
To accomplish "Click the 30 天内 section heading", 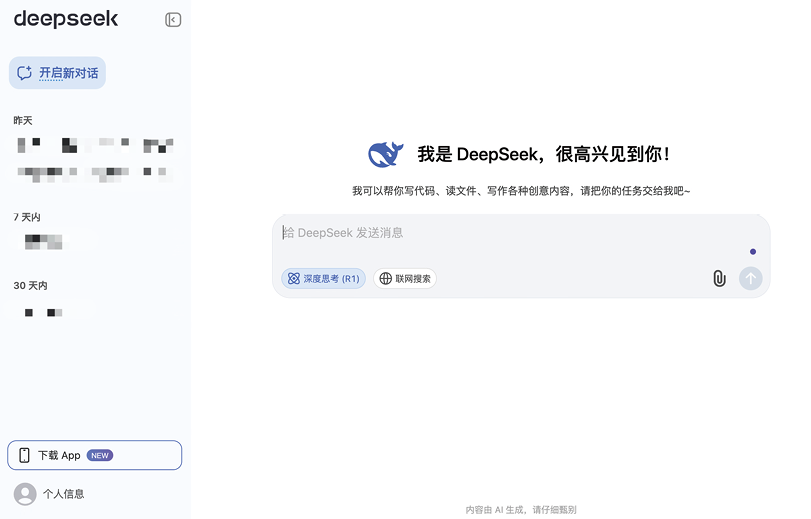I will point(31,286).
